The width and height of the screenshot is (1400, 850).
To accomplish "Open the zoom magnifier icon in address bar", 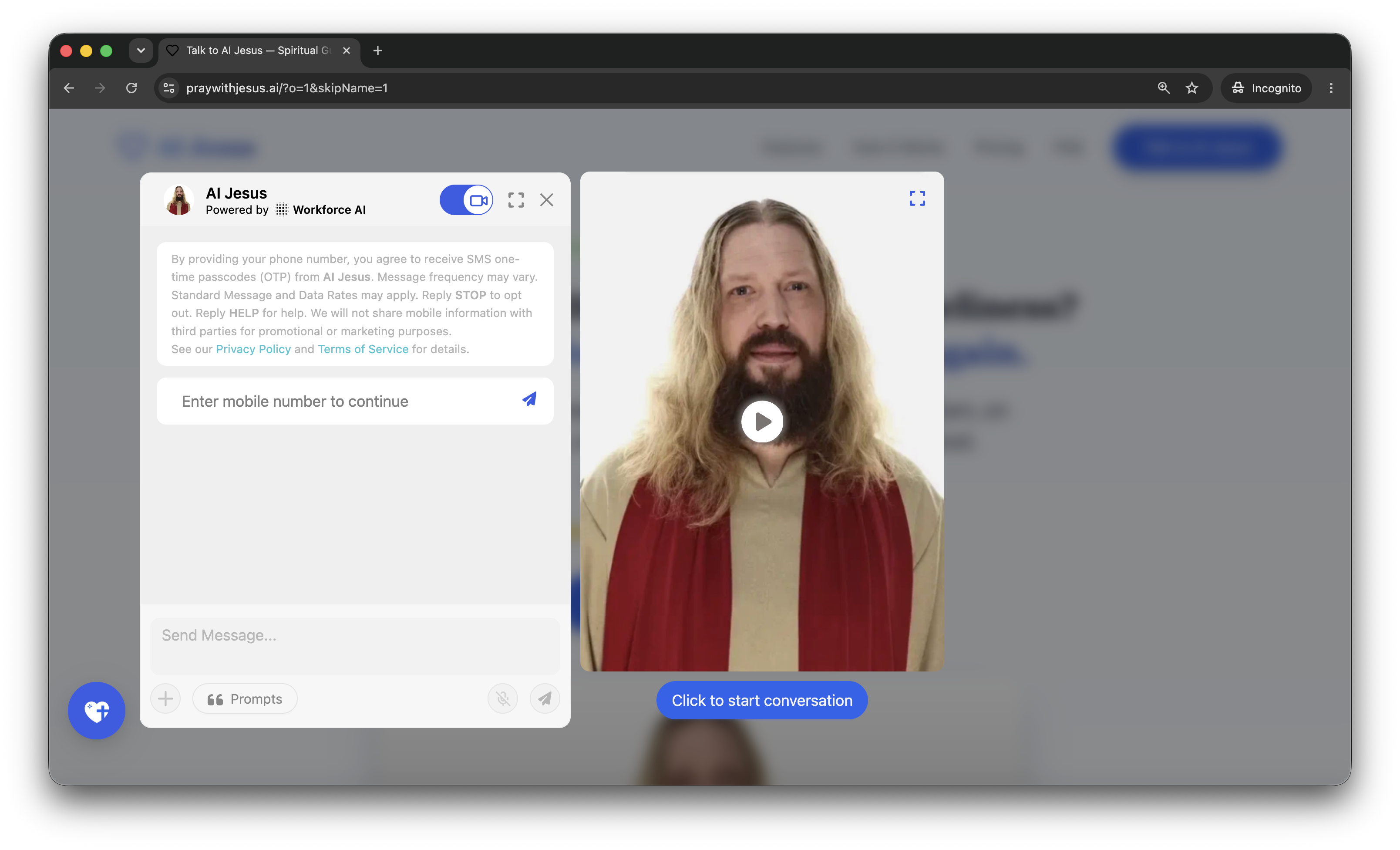I will coord(1164,88).
